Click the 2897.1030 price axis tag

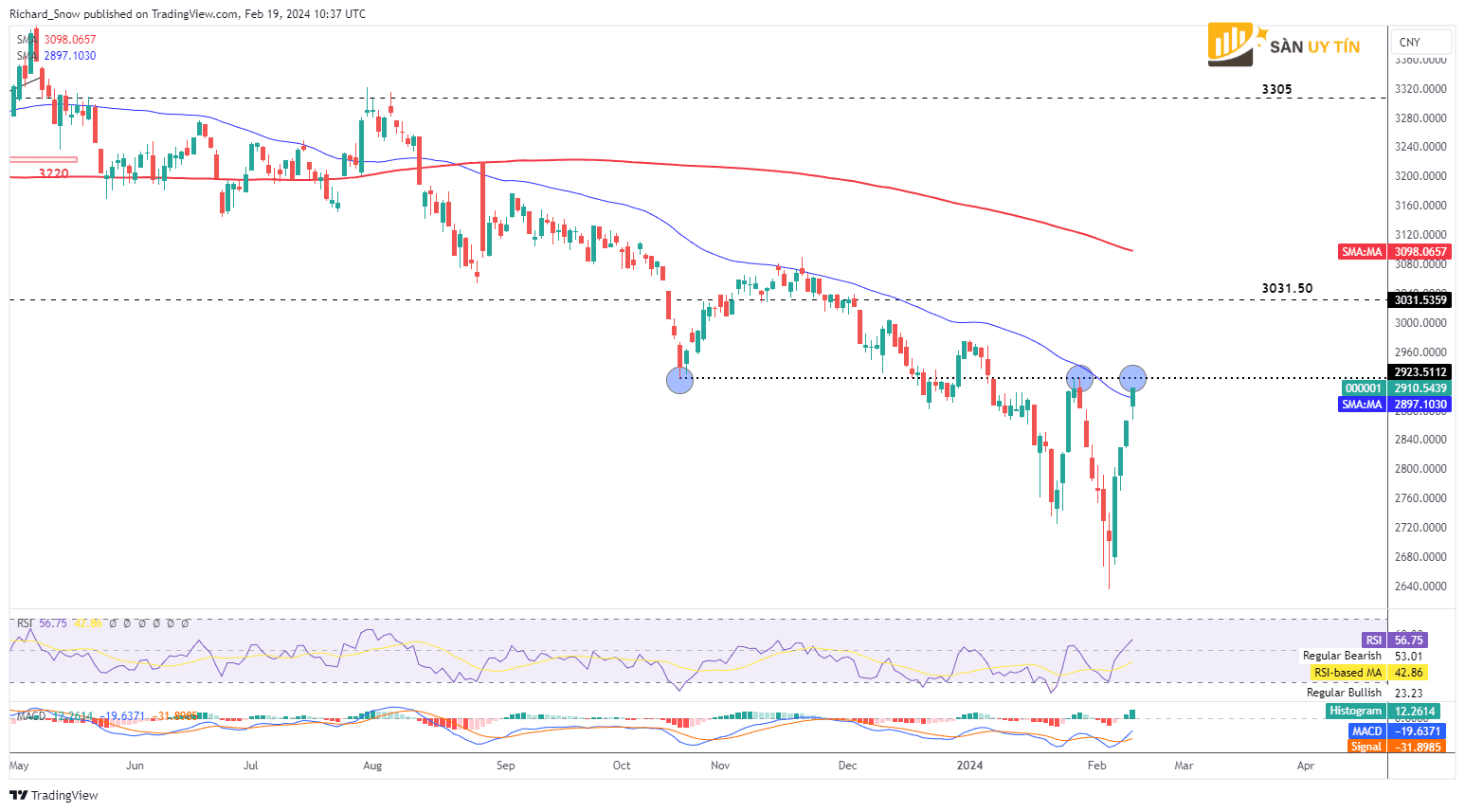pos(1420,405)
